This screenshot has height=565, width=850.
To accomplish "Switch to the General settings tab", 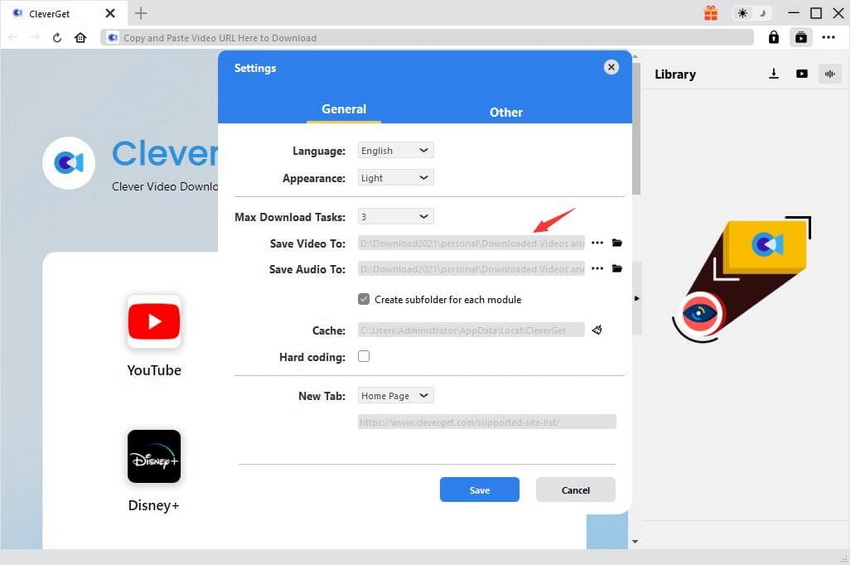I will (x=344, y=109).
